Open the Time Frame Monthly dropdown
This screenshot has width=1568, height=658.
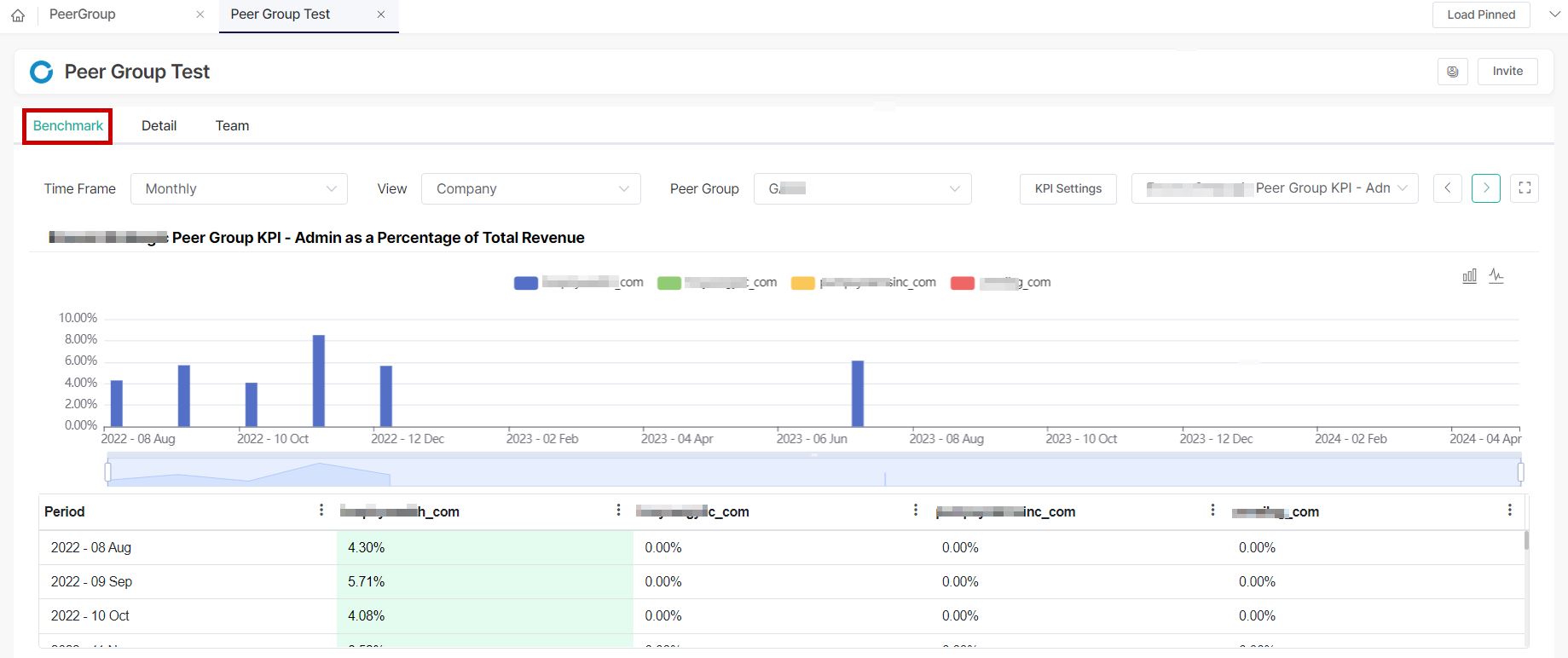click(239, 189)
